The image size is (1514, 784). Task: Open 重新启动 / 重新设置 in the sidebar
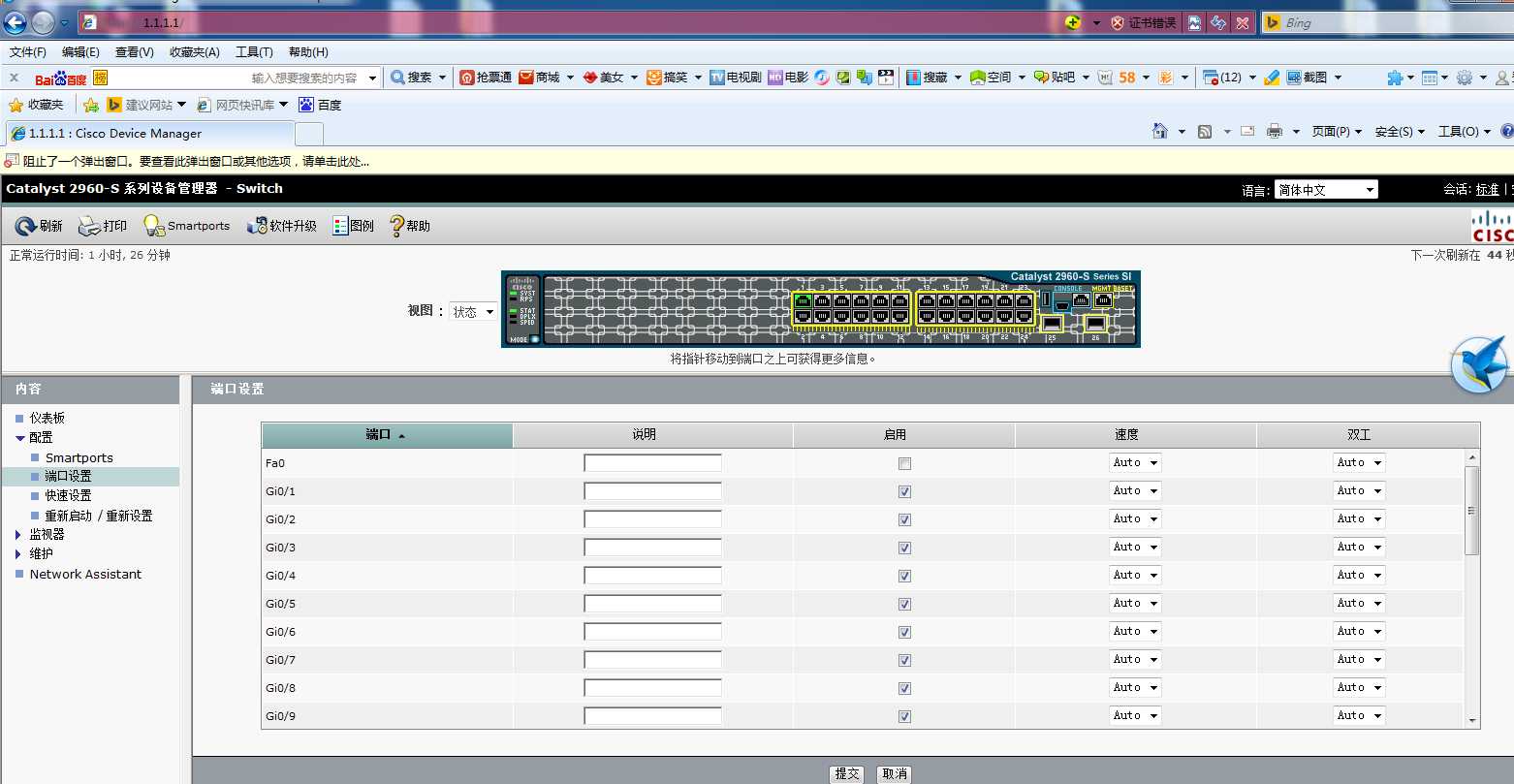(99, 516)
